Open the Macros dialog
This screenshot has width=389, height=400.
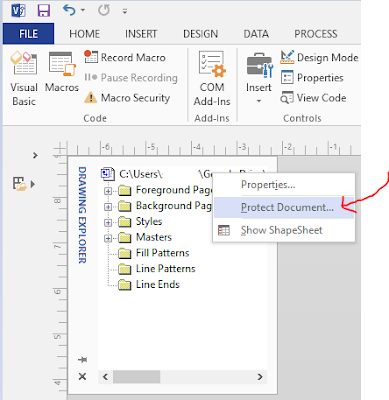[62, 72]
